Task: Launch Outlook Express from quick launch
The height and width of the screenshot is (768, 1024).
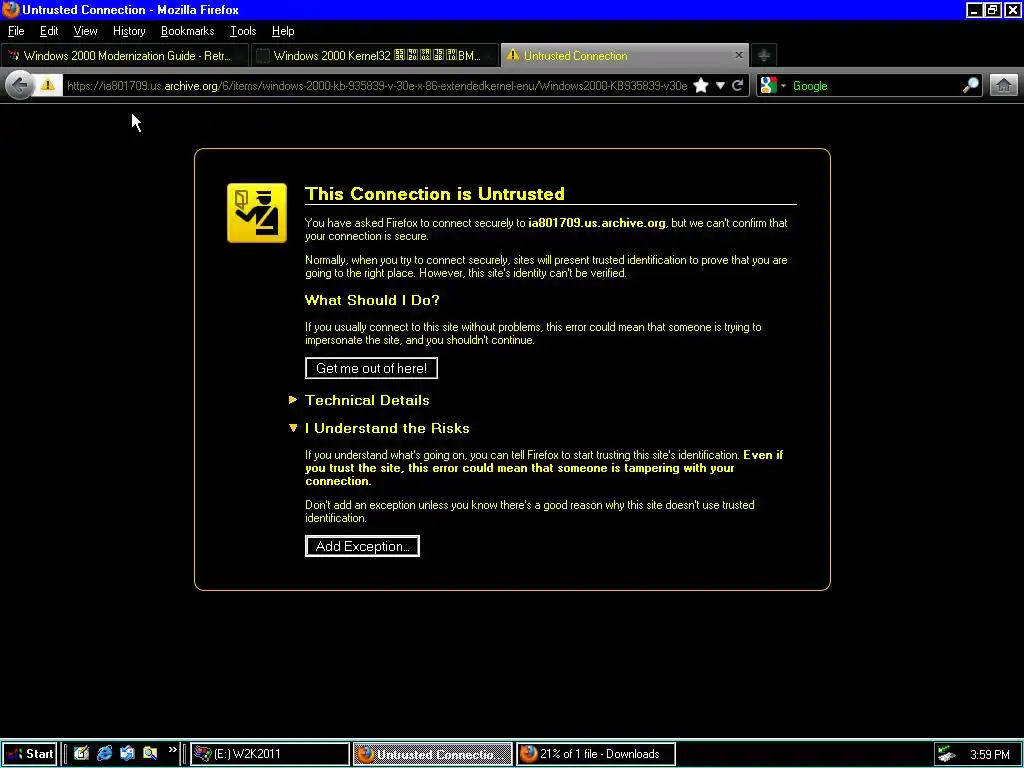Action: tap(127, 754)
